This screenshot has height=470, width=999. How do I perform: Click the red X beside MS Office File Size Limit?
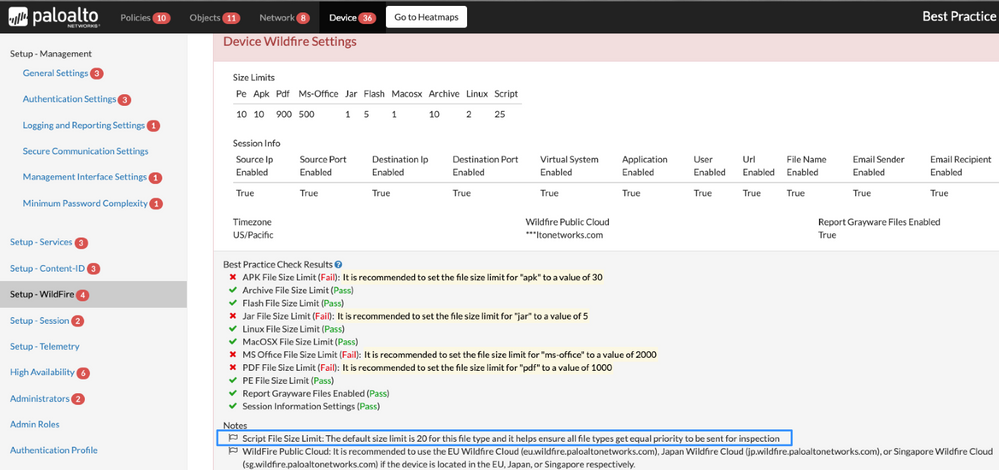pyautogui.click(x=233, y=354)
